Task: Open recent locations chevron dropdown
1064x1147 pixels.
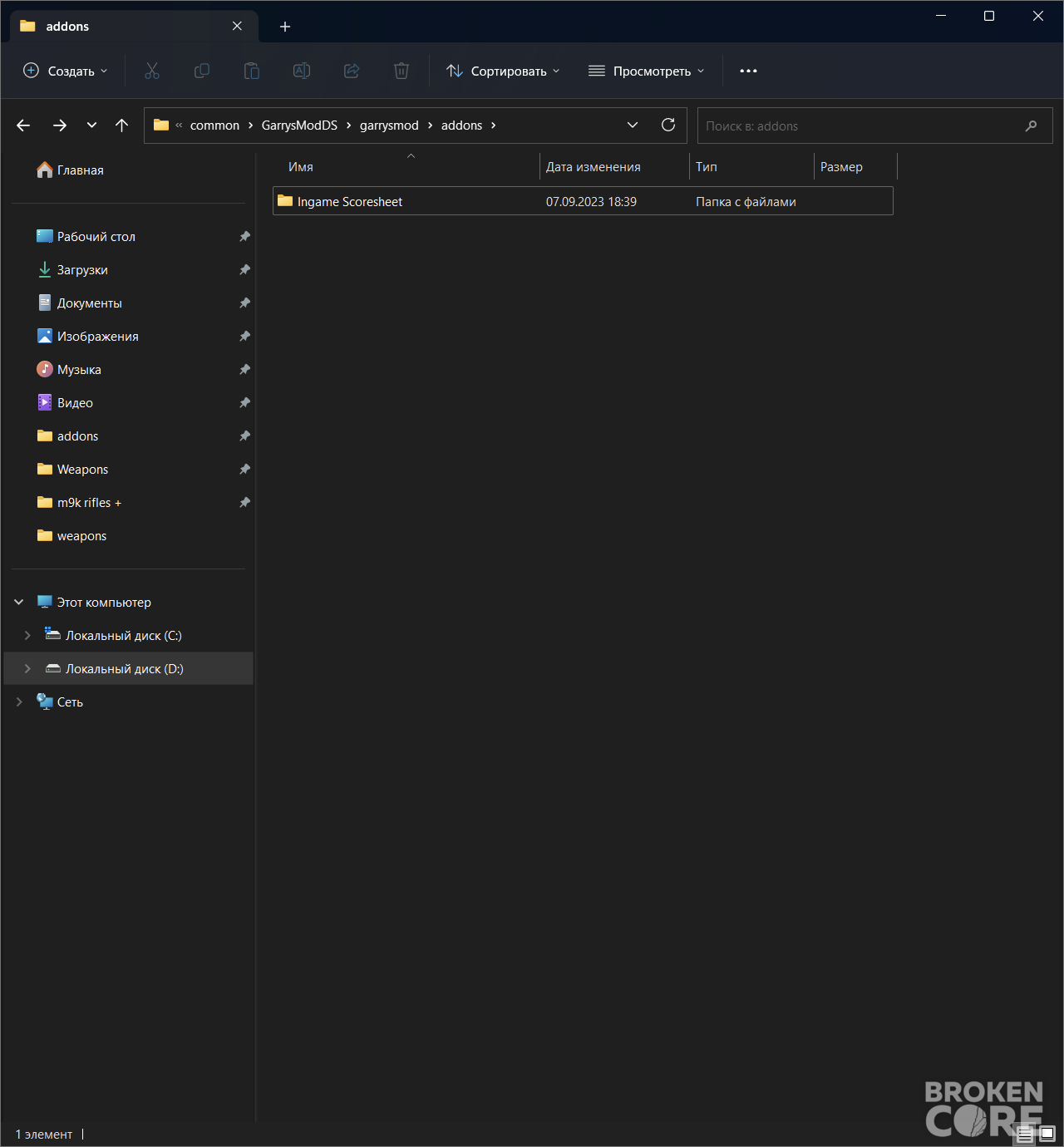Action: click(91, 126)
